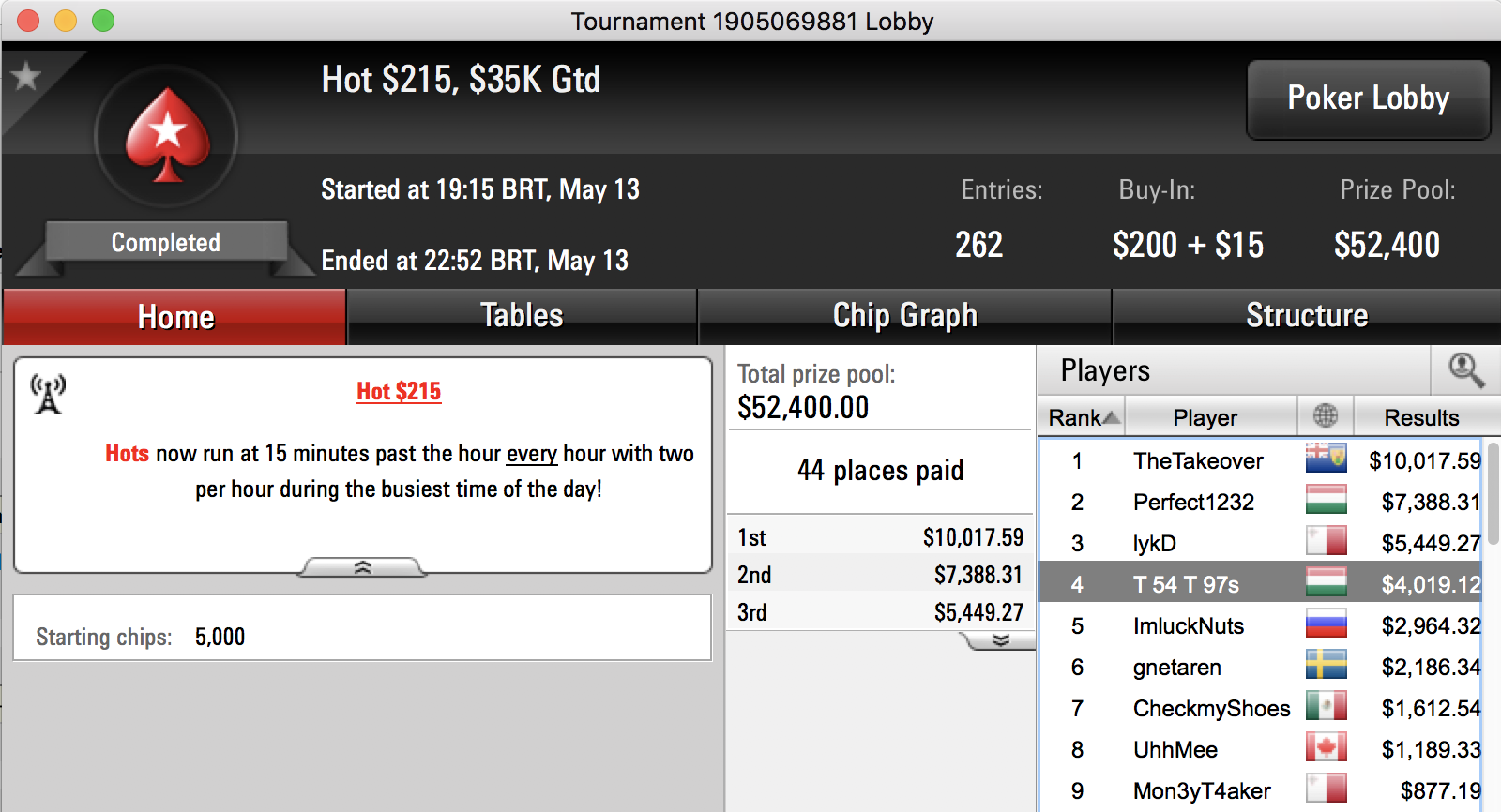Viewport: 1501px width, 812px height.
Task: Select player Perfect1232 row
Action: [1260, 502]
